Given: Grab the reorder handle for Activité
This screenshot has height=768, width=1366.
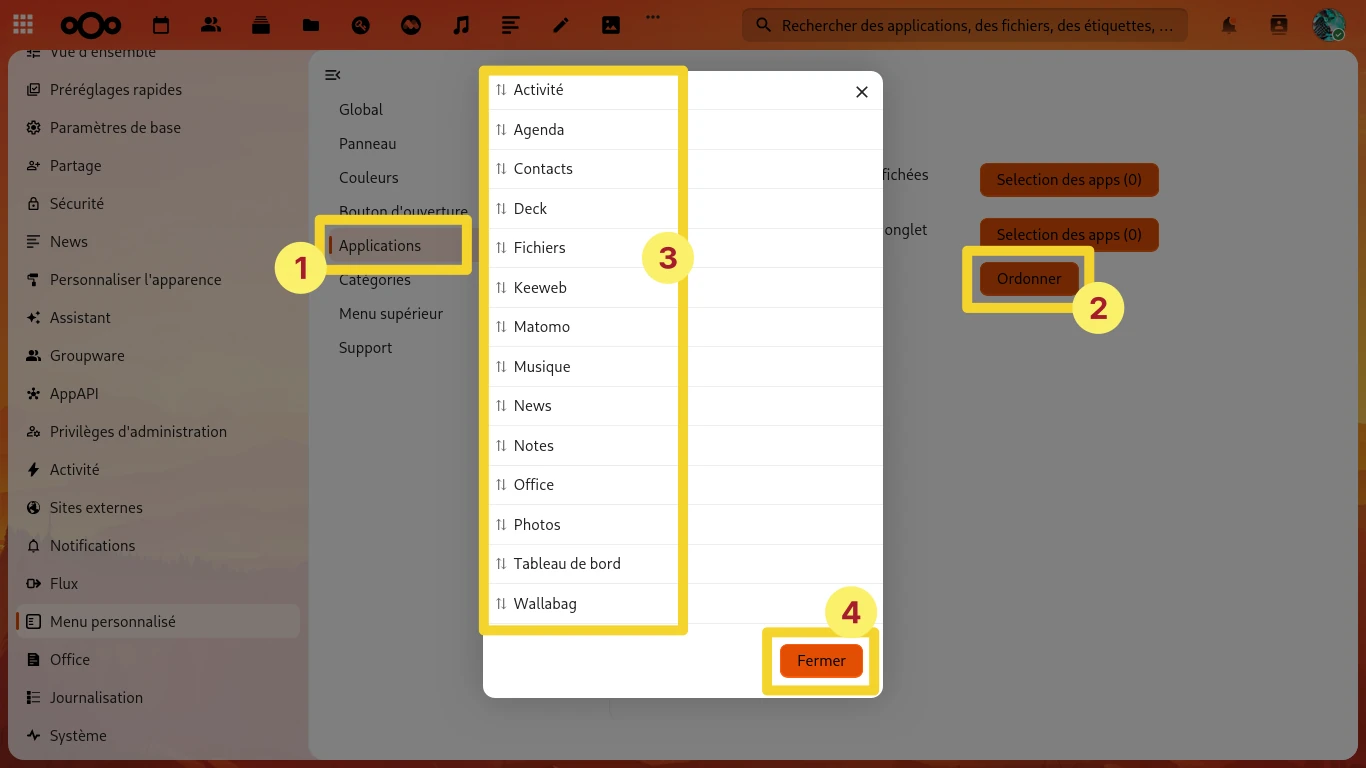Looking at the screenshot, I should pos(502,90).
